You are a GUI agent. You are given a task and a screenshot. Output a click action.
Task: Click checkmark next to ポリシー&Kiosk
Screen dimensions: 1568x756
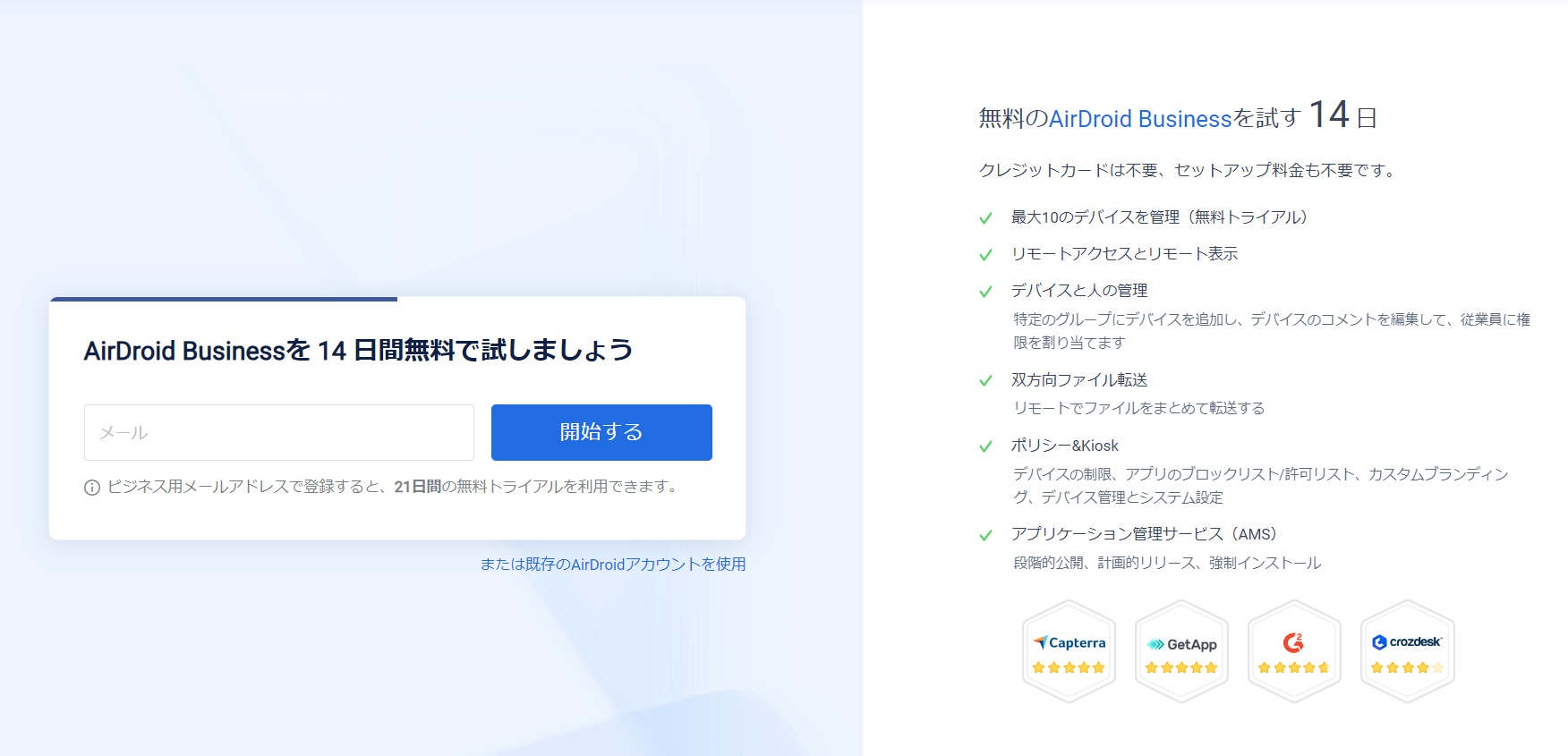pyautogui.click(x=986, y=446)
